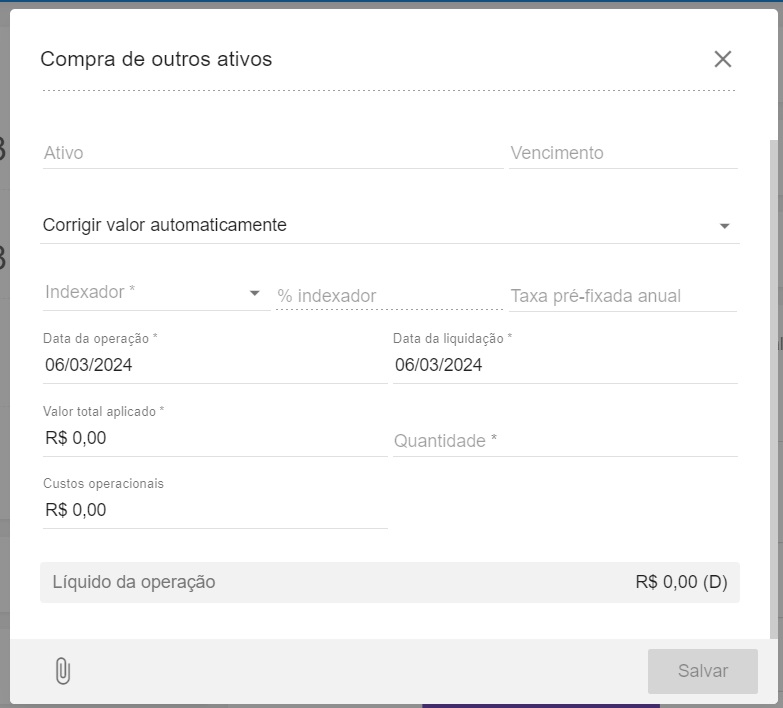Screen dimensions: 783x708
Task: Click the Líquido da operação label
Action: coord(134,582)
